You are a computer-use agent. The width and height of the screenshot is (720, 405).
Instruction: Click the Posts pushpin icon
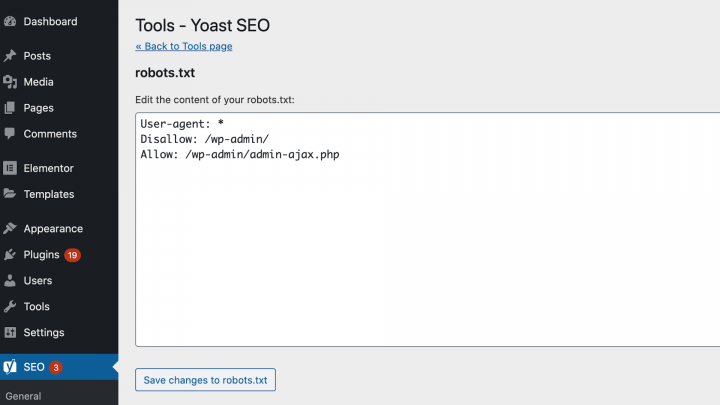10,56
